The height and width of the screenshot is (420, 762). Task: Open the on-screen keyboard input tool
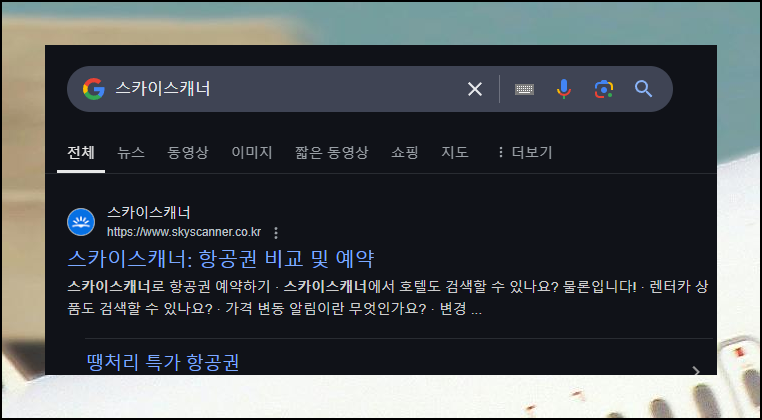coord(524,89)
